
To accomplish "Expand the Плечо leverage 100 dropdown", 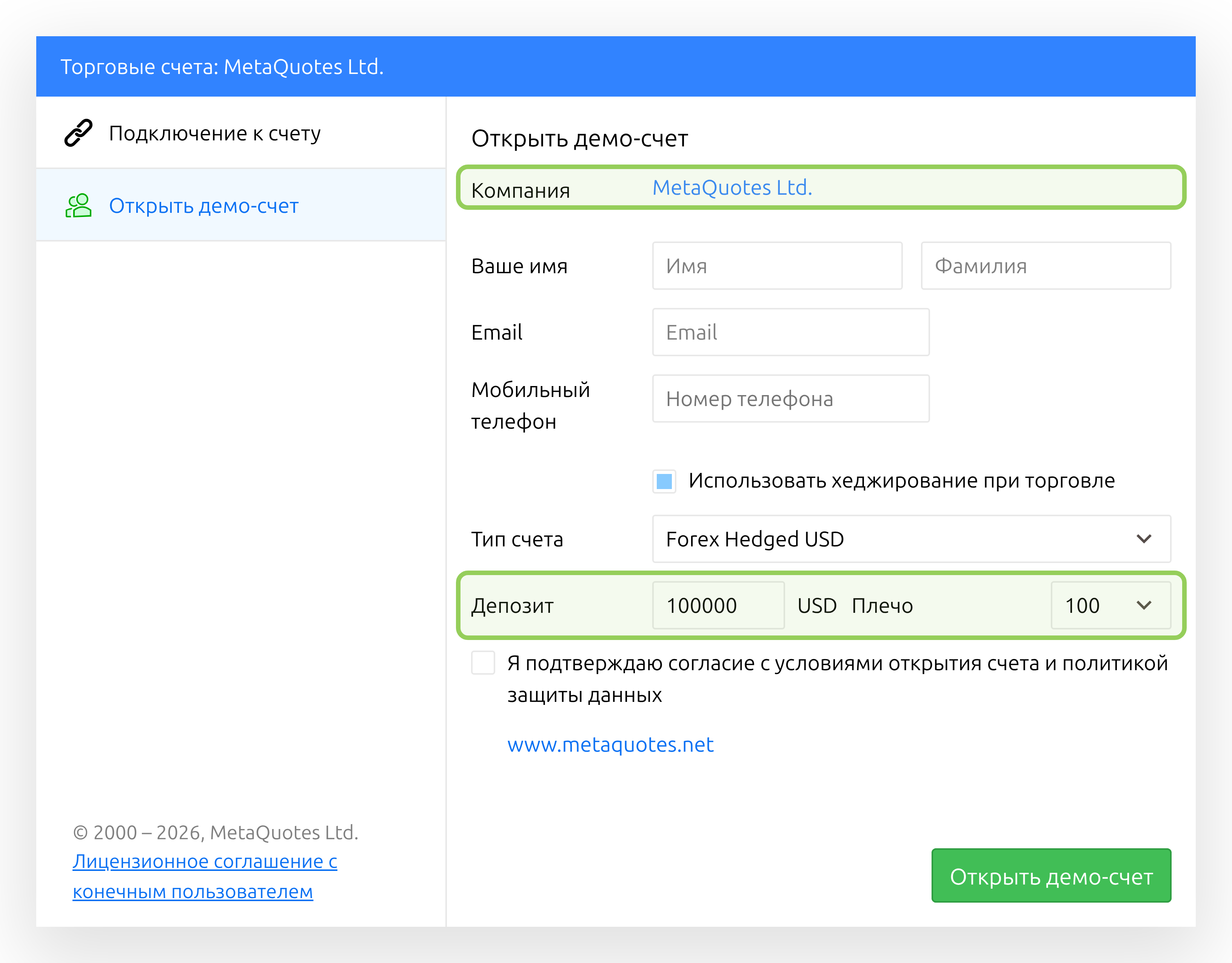I will click(x=1111, y=606).
